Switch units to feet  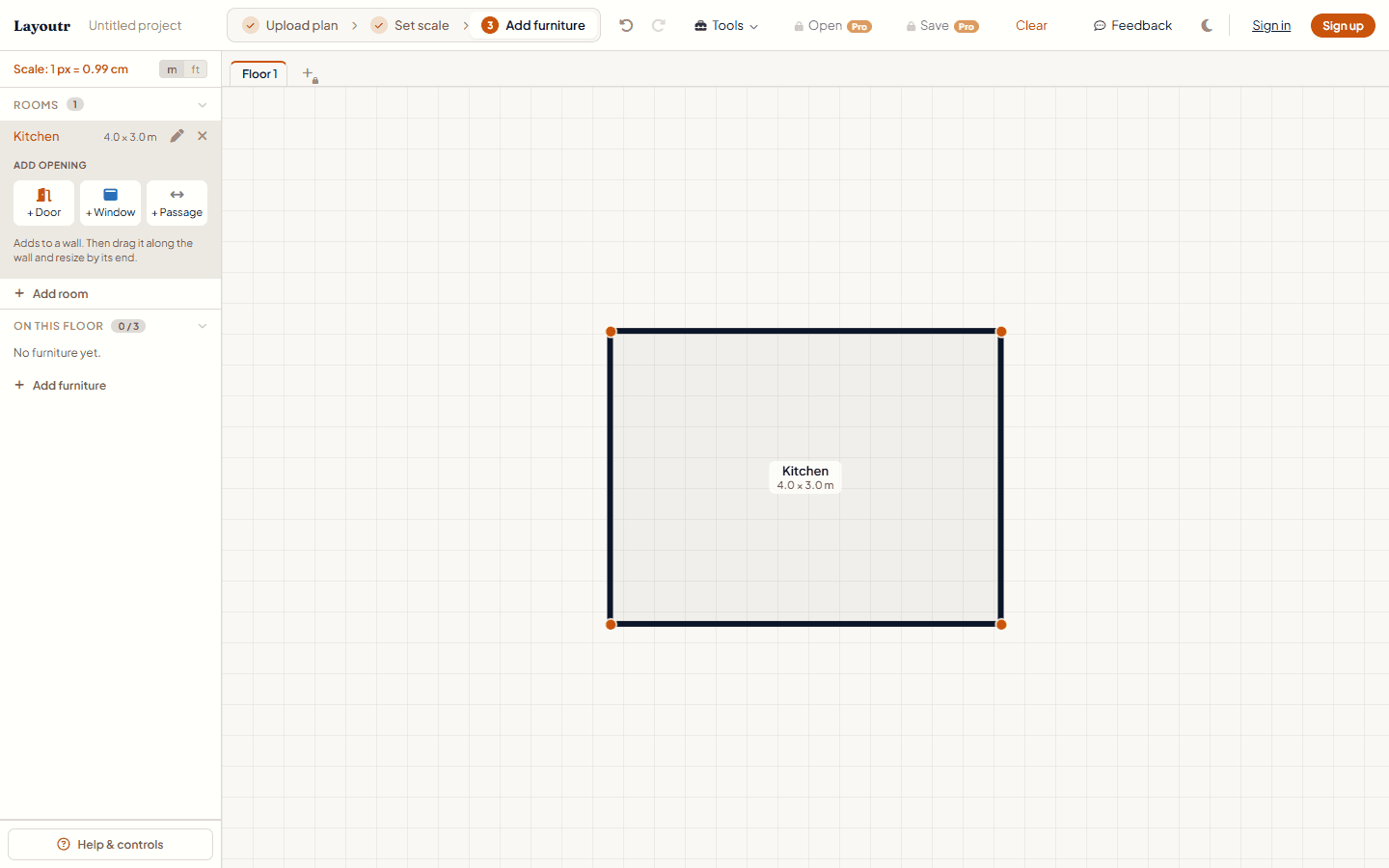(196, 69)
